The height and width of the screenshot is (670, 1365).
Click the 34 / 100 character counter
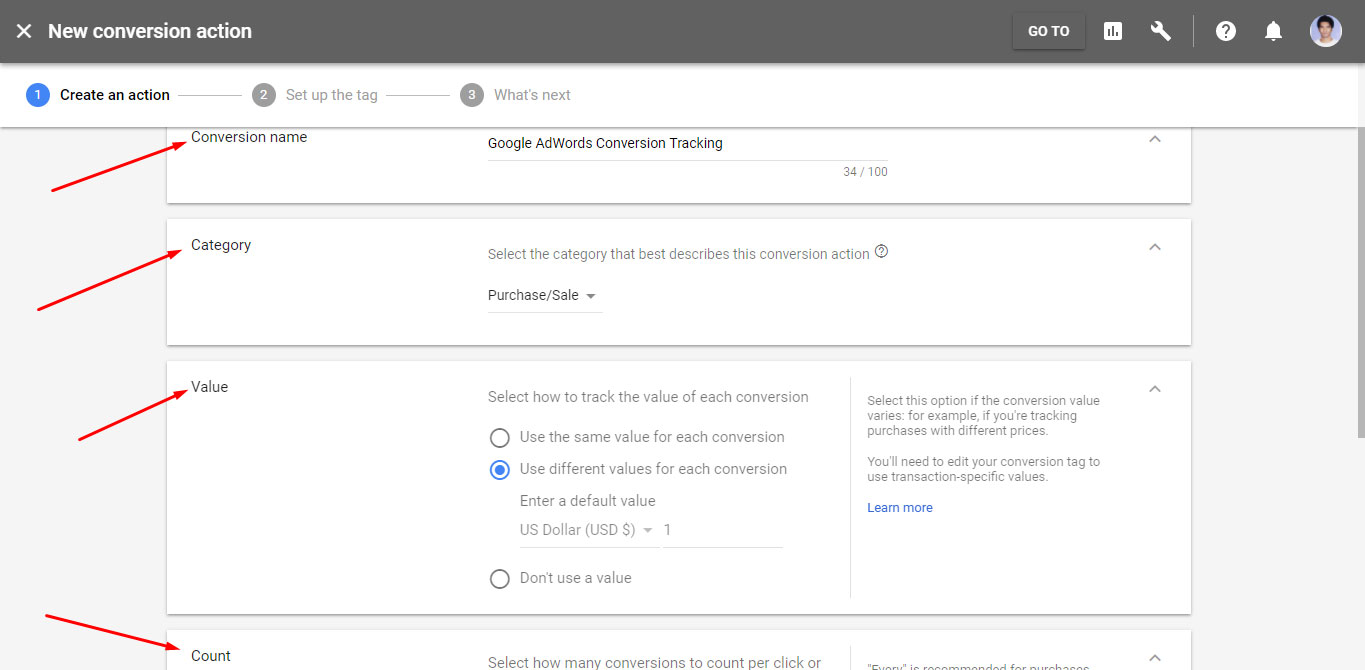(x=865, y=172)
